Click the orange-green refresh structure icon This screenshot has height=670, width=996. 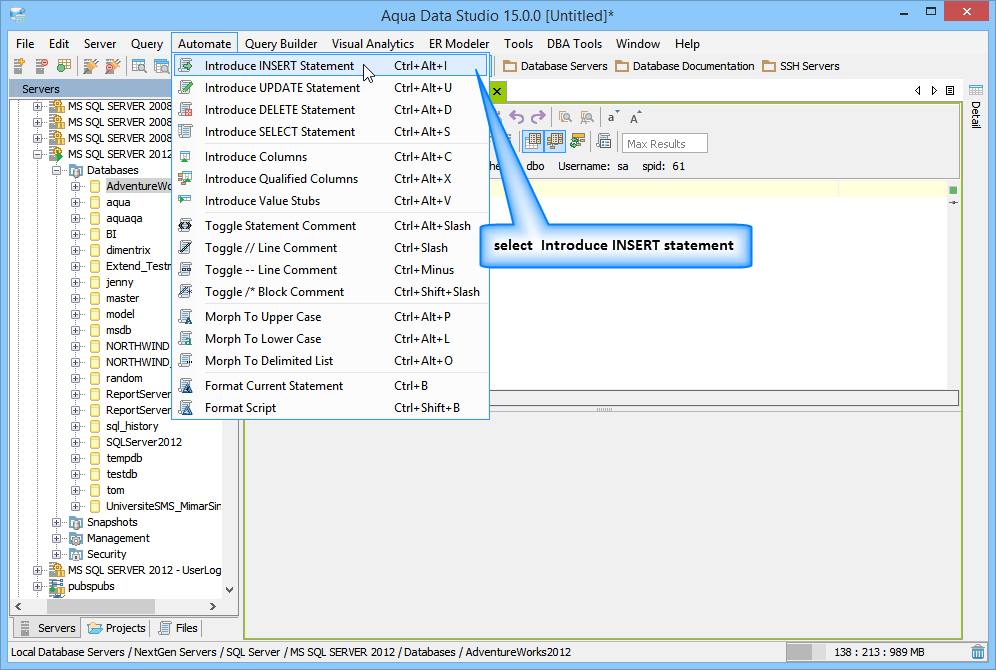click(x=577, y=141)
